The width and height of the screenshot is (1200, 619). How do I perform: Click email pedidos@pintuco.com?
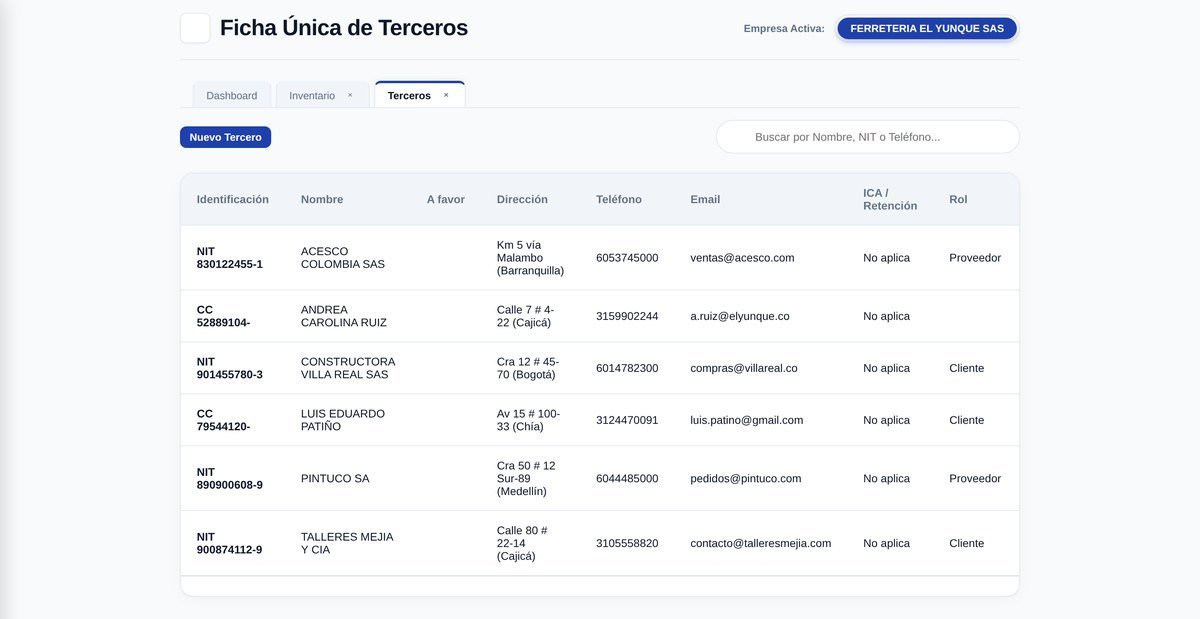pyautogui.click(x=746, y=478)
